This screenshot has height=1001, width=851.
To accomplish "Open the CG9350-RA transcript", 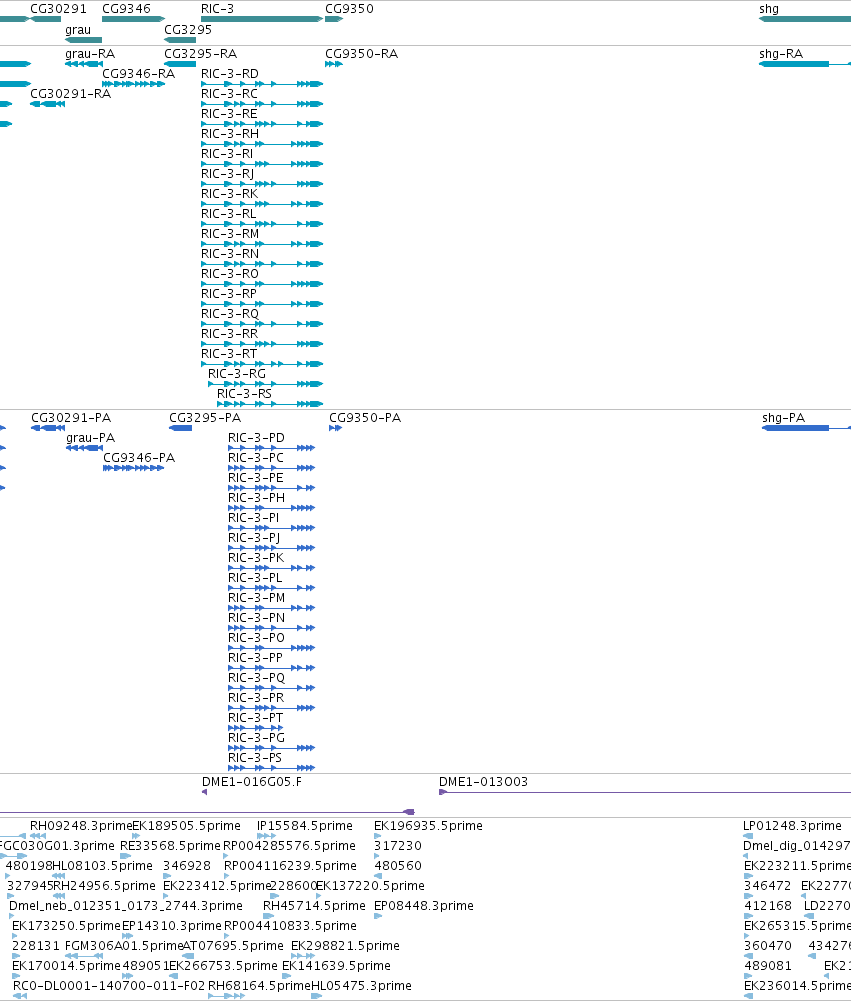I will tap(334, 64).
